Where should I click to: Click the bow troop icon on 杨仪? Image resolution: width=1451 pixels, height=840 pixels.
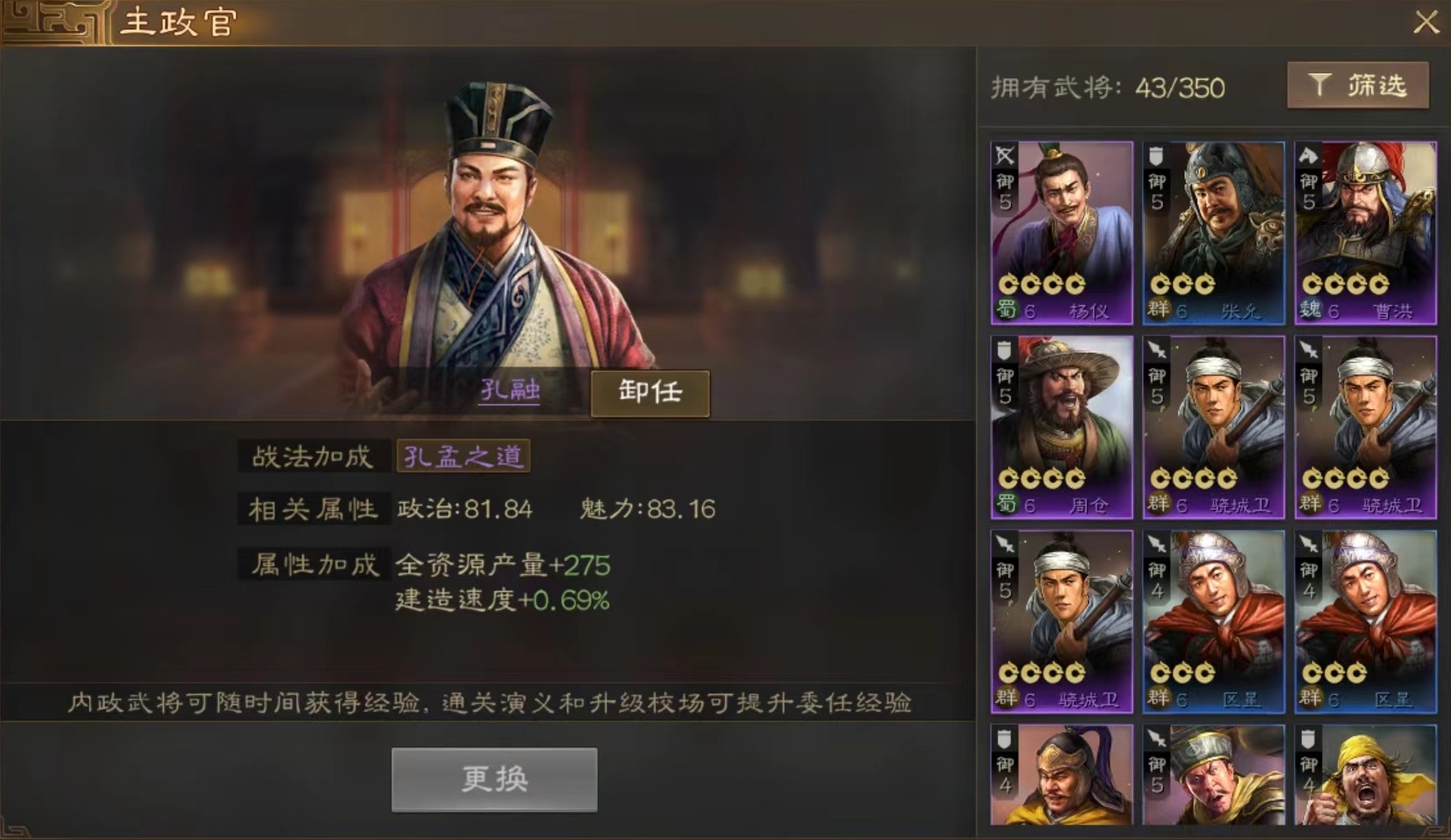point(1005,156)
